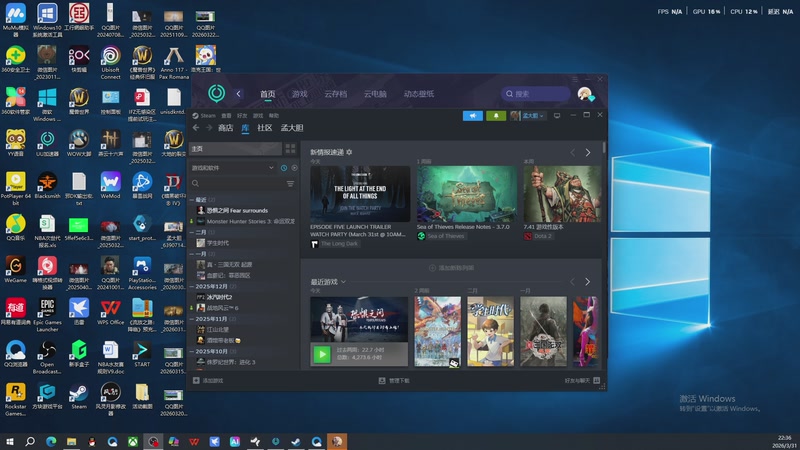This screenshot has width=800, height=450.
Task: Click the Steam library vertical scrollbar
Action: pyautogui.click(x=604, y=148)
